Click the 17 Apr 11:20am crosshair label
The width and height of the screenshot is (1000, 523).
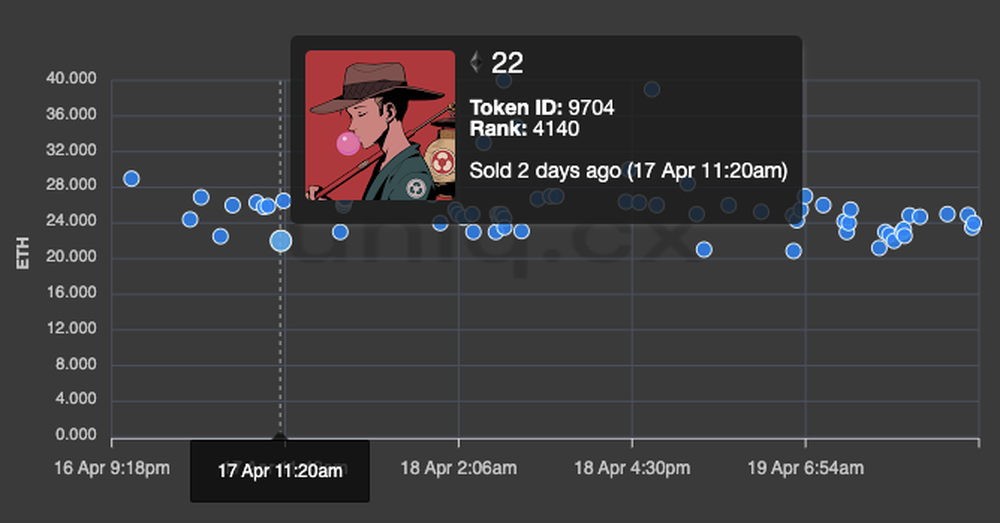pyautogui.click(x=280, y=471)
